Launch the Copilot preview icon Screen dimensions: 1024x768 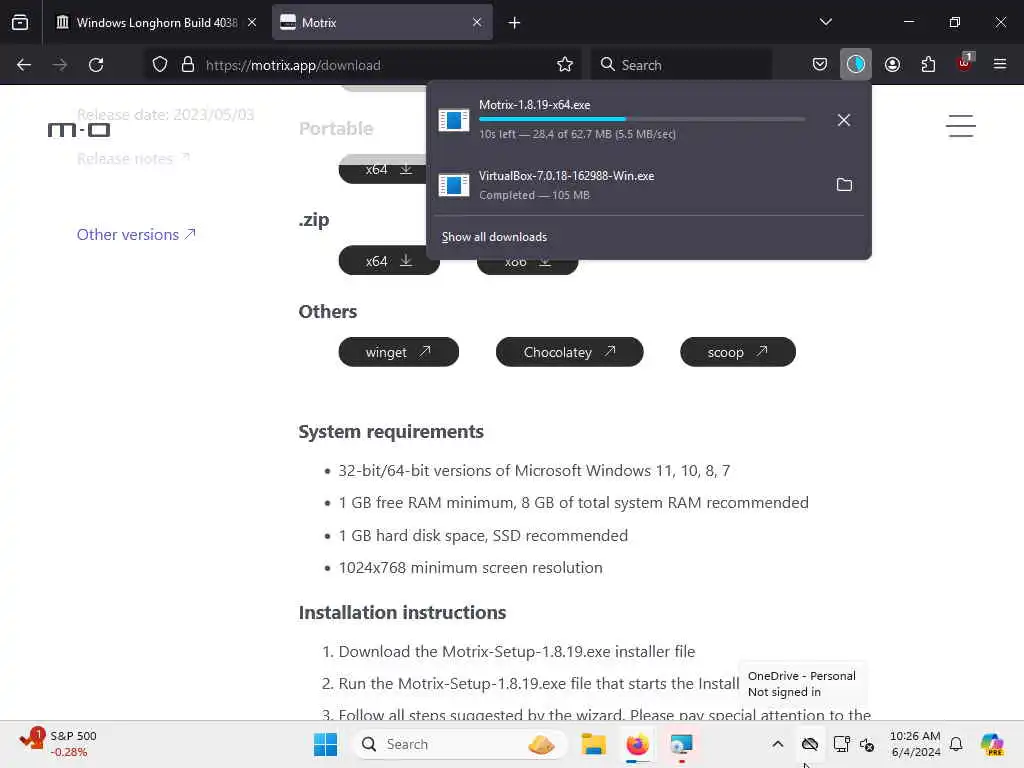[993, 744]
